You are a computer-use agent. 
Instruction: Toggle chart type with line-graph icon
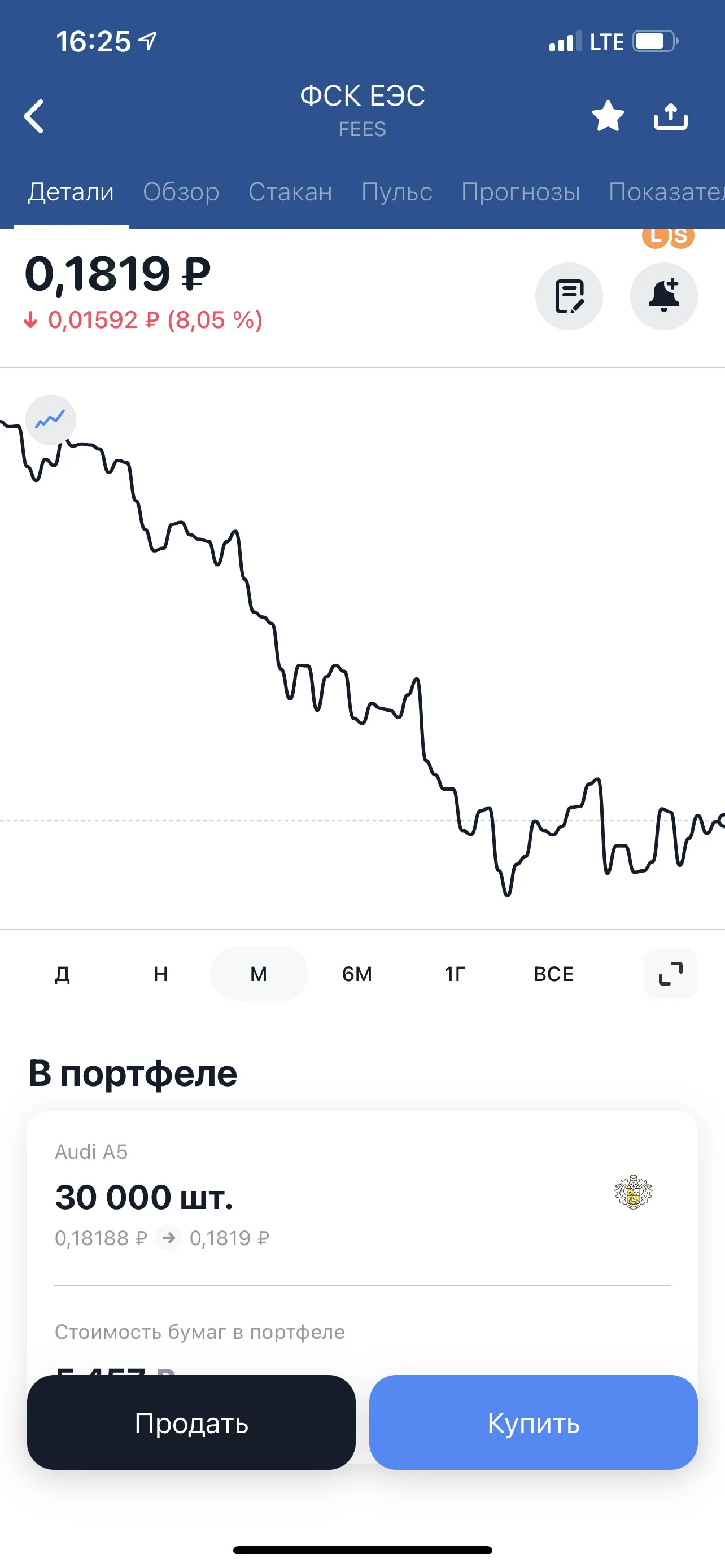[50, 419]
